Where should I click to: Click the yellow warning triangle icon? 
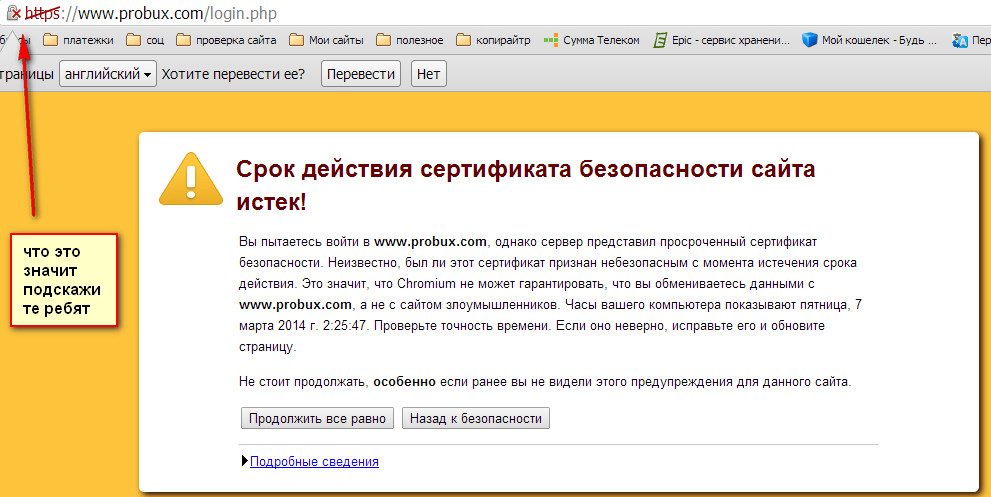(191, 178)
